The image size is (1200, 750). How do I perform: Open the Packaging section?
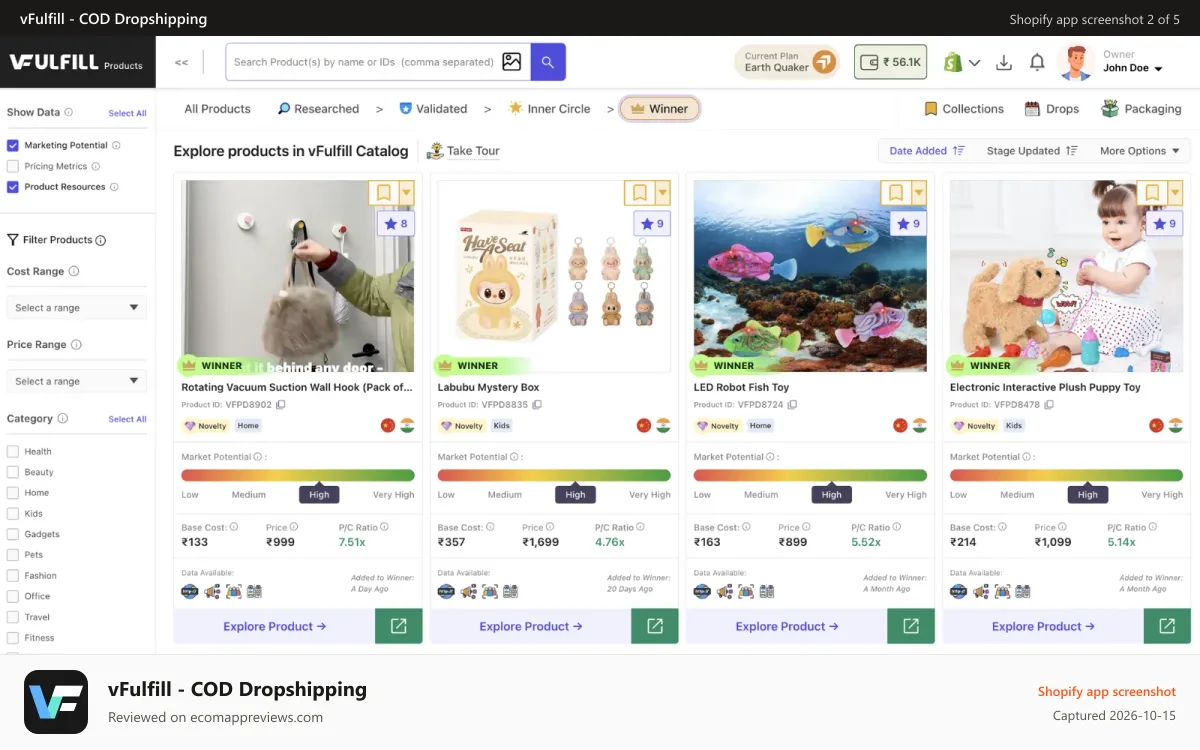[x=1141, y=109]
